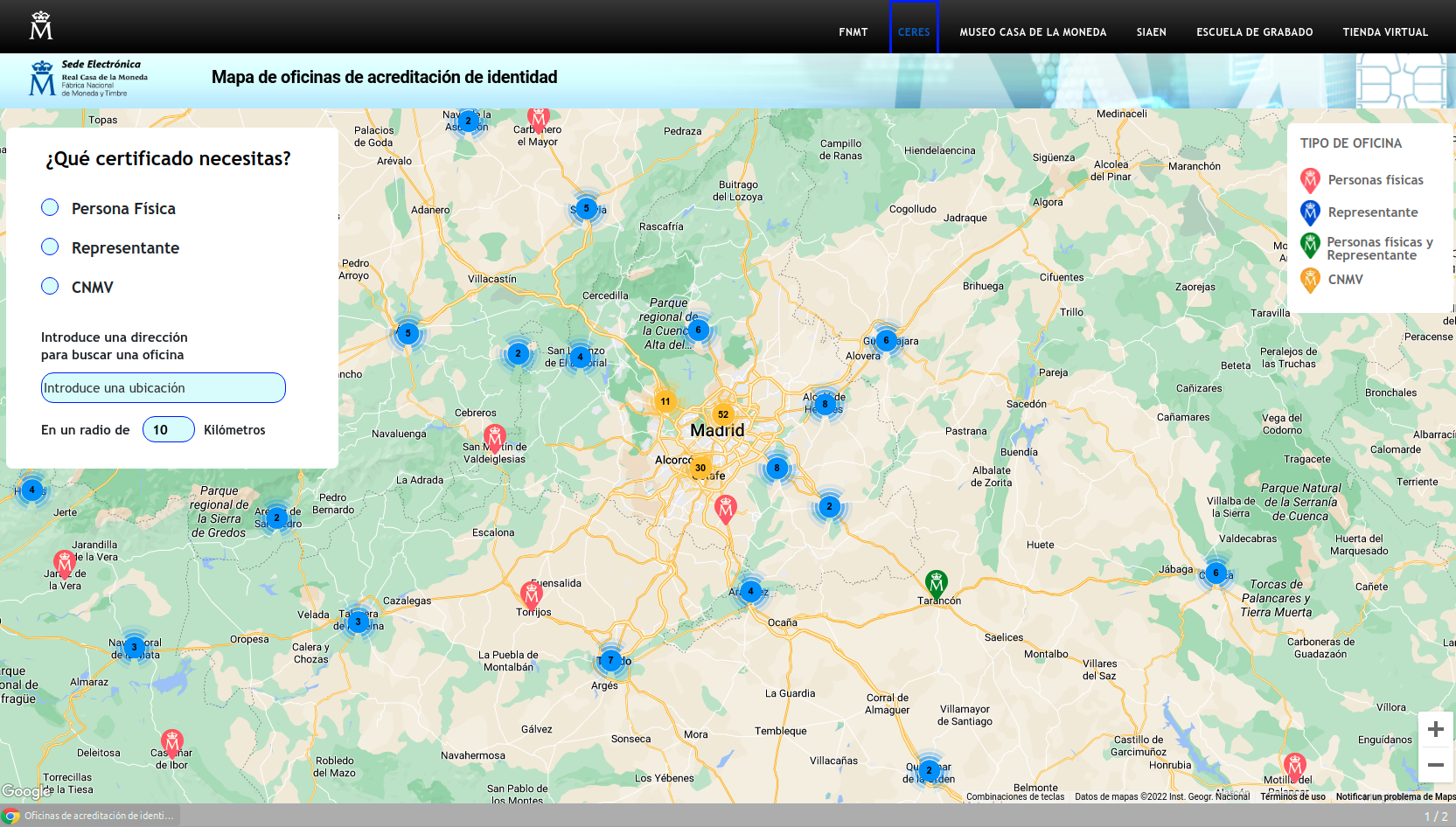Screen dimensions: 1456x827
Task: Open Términos de uso link
Action: coord(1292,796)
